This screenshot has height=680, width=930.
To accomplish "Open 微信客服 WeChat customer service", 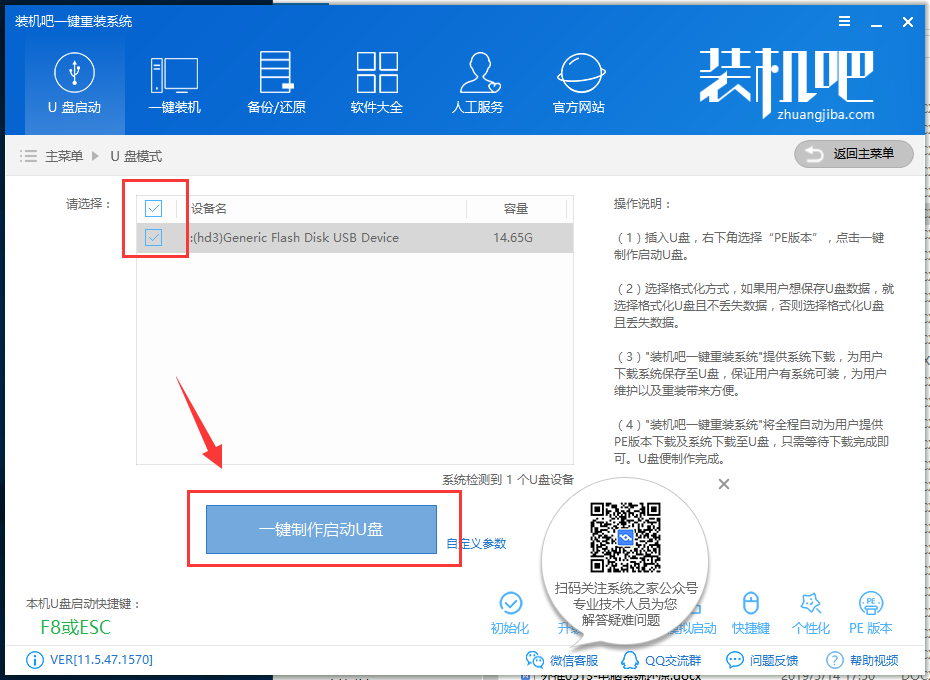I will point(563,660).
